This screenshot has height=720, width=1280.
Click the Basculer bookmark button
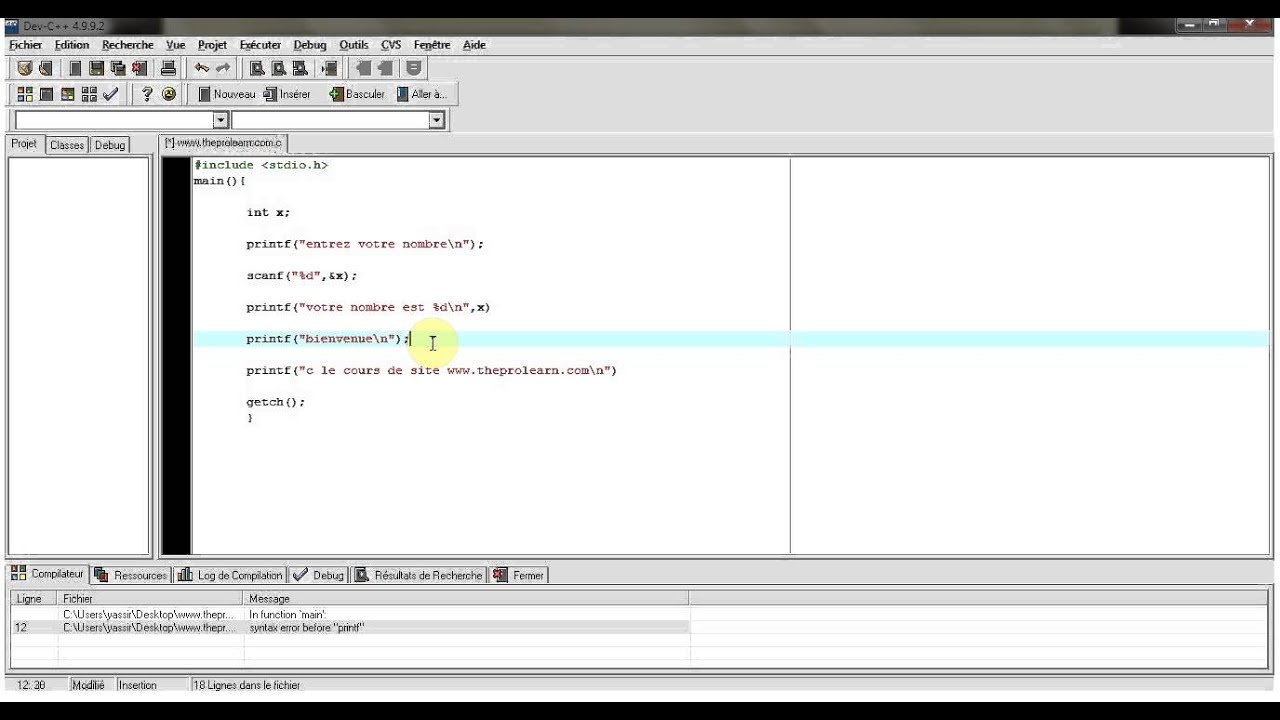pos(357,94)
